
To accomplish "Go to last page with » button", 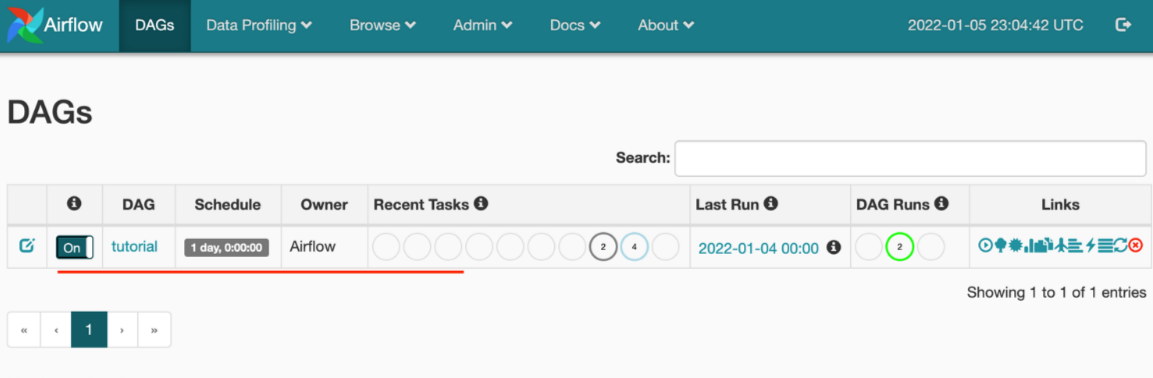I will (154, 329).
